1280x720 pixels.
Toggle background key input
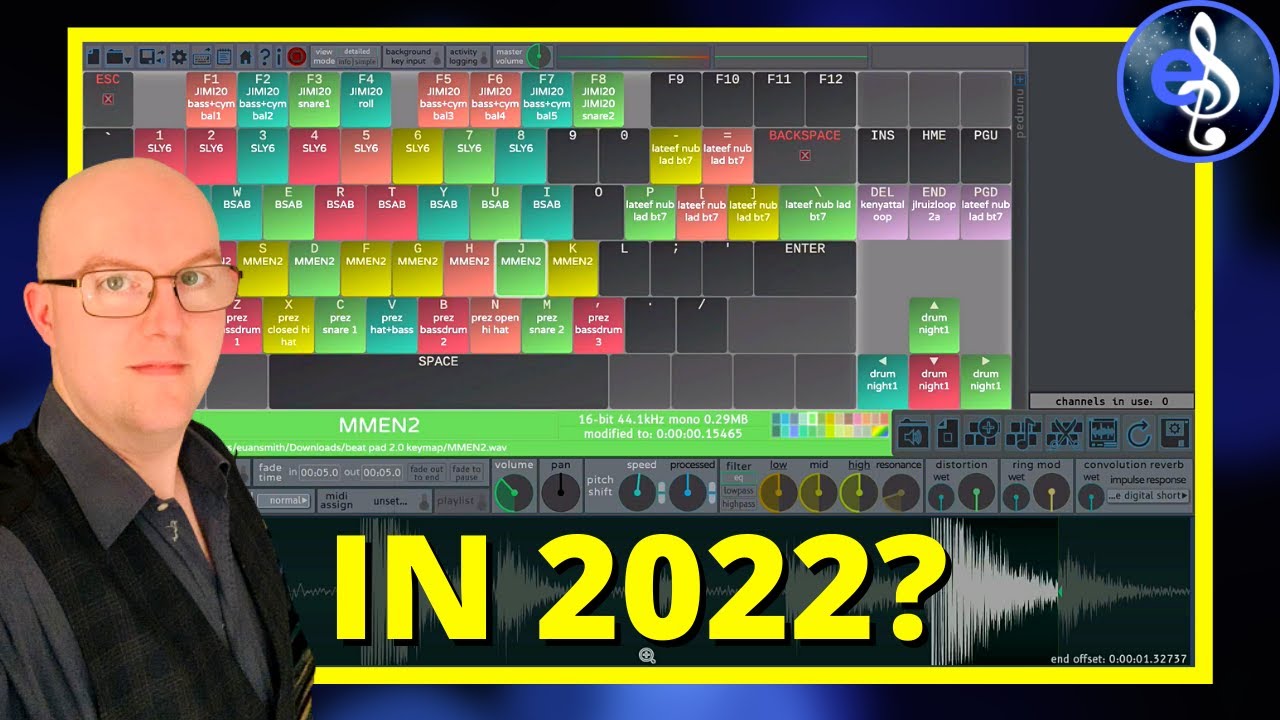(437, 59)
